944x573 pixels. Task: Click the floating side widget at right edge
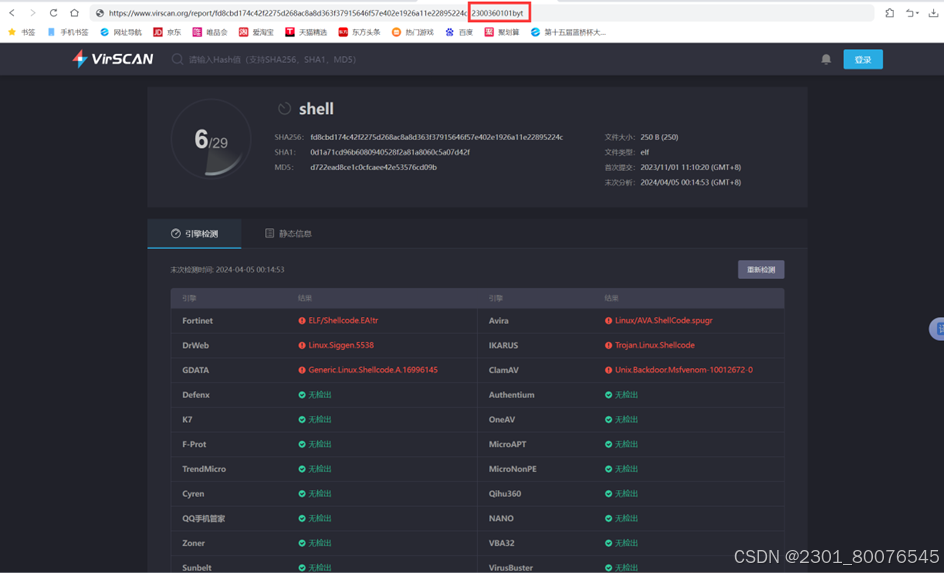click(x=937, y=329)
